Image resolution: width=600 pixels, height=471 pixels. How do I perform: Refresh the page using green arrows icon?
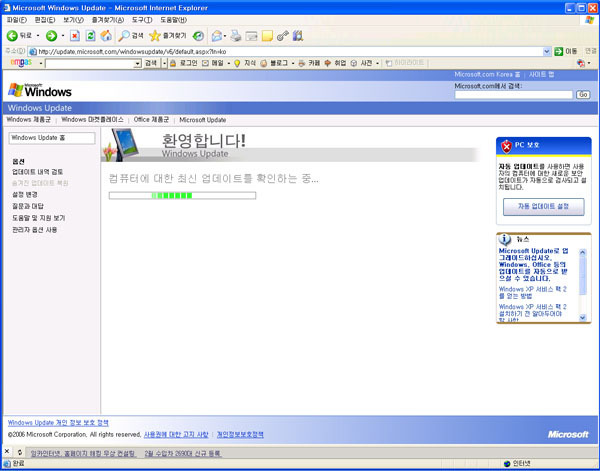[90, 36]
